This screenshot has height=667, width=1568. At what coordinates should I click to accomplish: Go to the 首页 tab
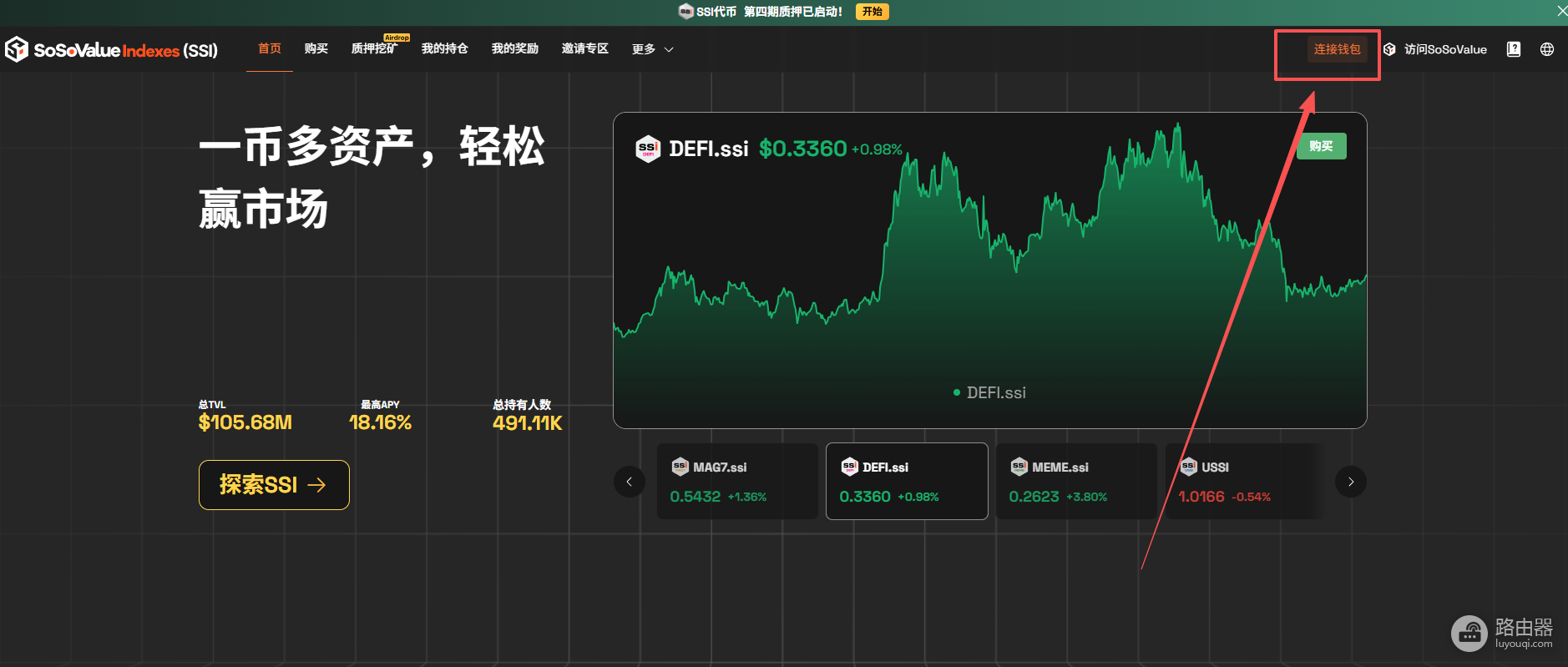(269, 48)
